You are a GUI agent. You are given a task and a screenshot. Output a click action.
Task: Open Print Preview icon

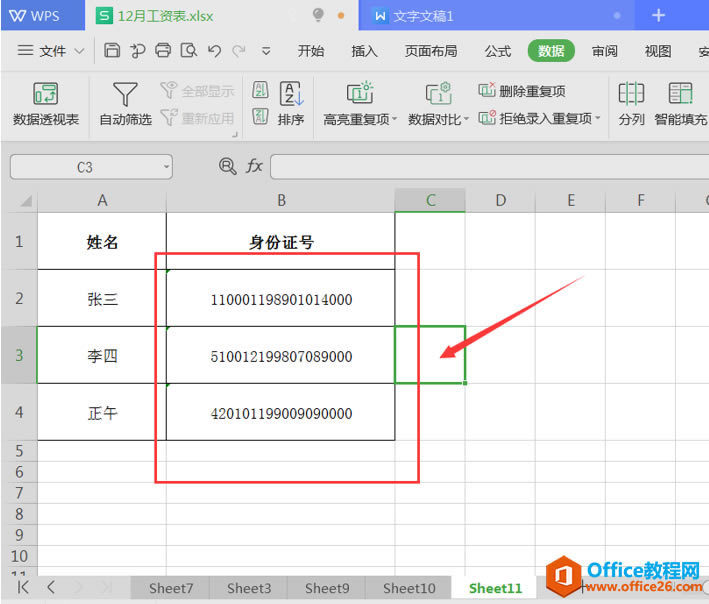point(188,50)
